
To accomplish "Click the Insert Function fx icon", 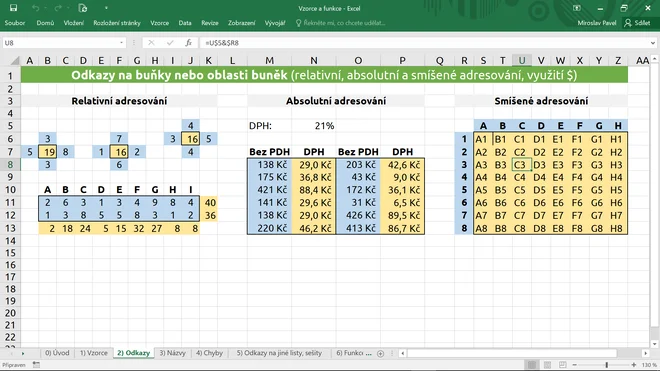I will pos(189,43).
